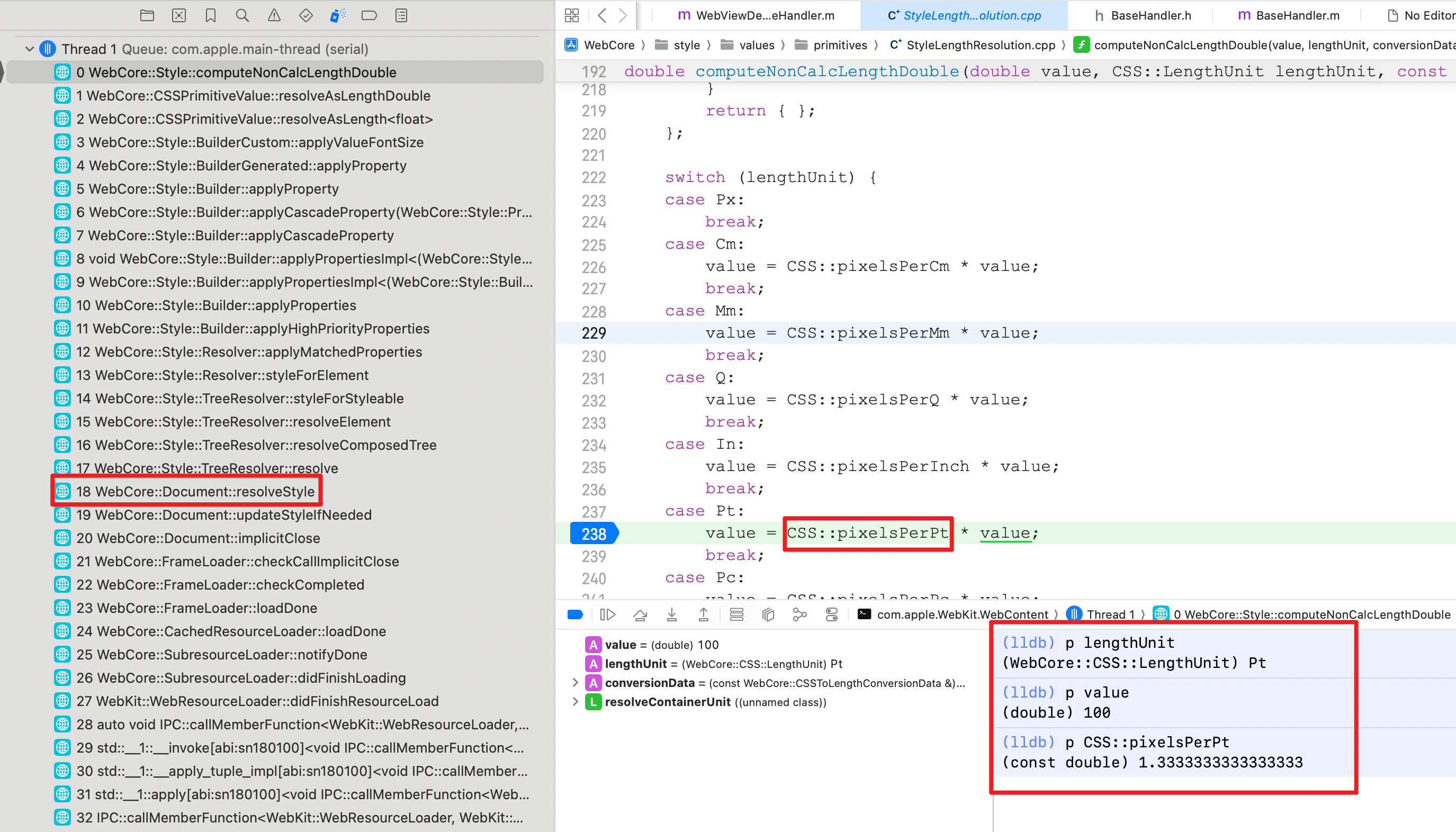
Task: Activate the console terminal icon
Action: pyautogui.click(x=865, y=614)
